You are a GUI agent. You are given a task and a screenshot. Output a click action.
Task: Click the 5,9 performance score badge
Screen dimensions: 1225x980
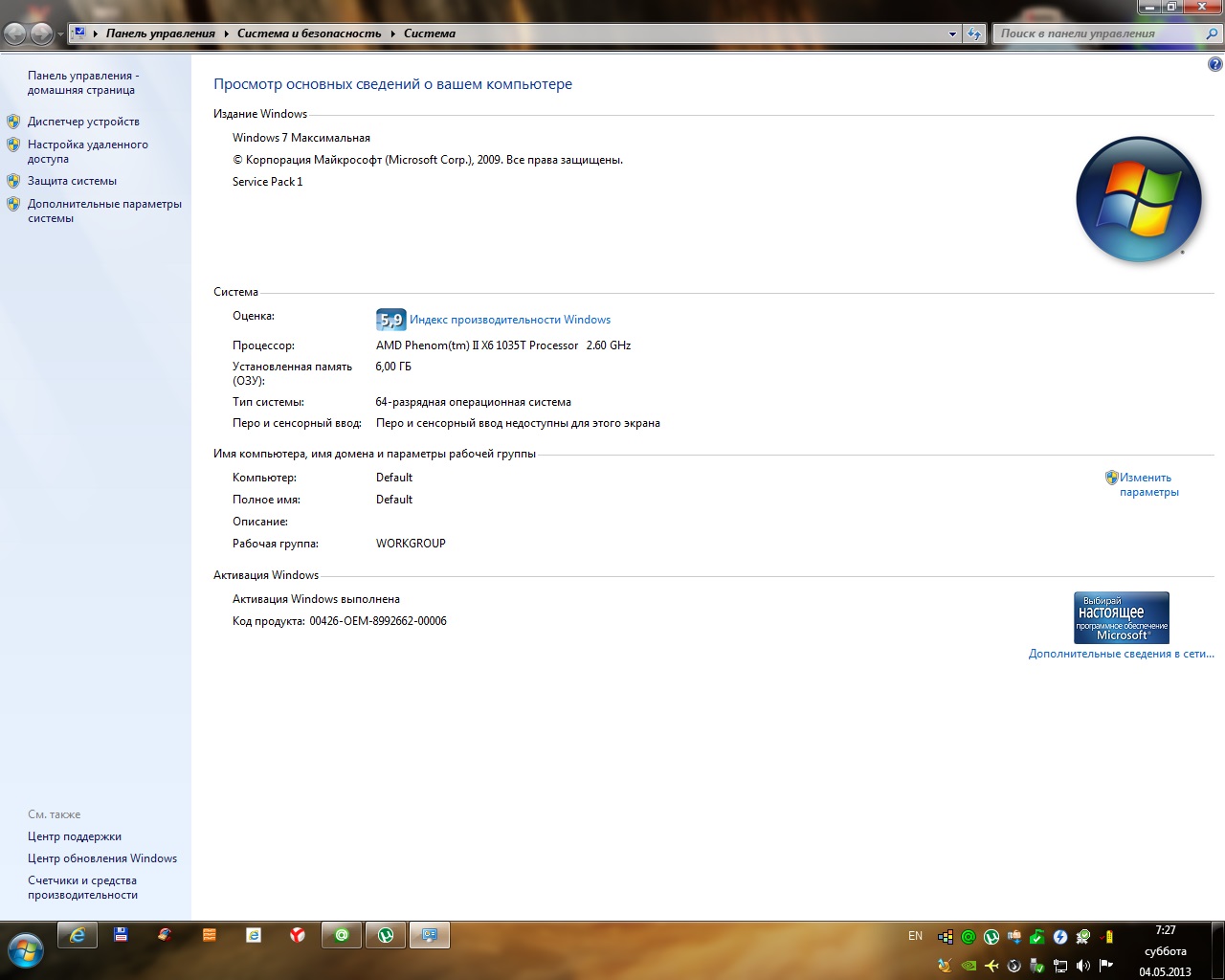pos(390,320)
